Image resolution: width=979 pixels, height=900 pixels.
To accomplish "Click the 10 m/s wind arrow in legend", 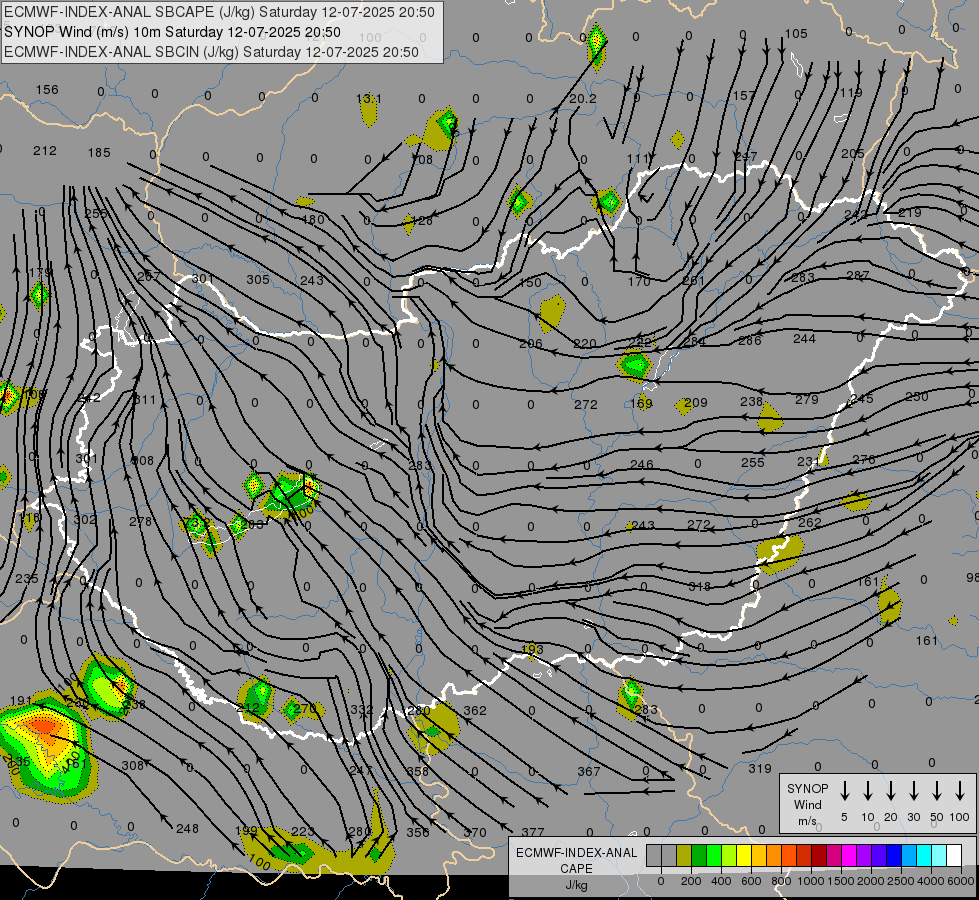I will coord(868,791).
